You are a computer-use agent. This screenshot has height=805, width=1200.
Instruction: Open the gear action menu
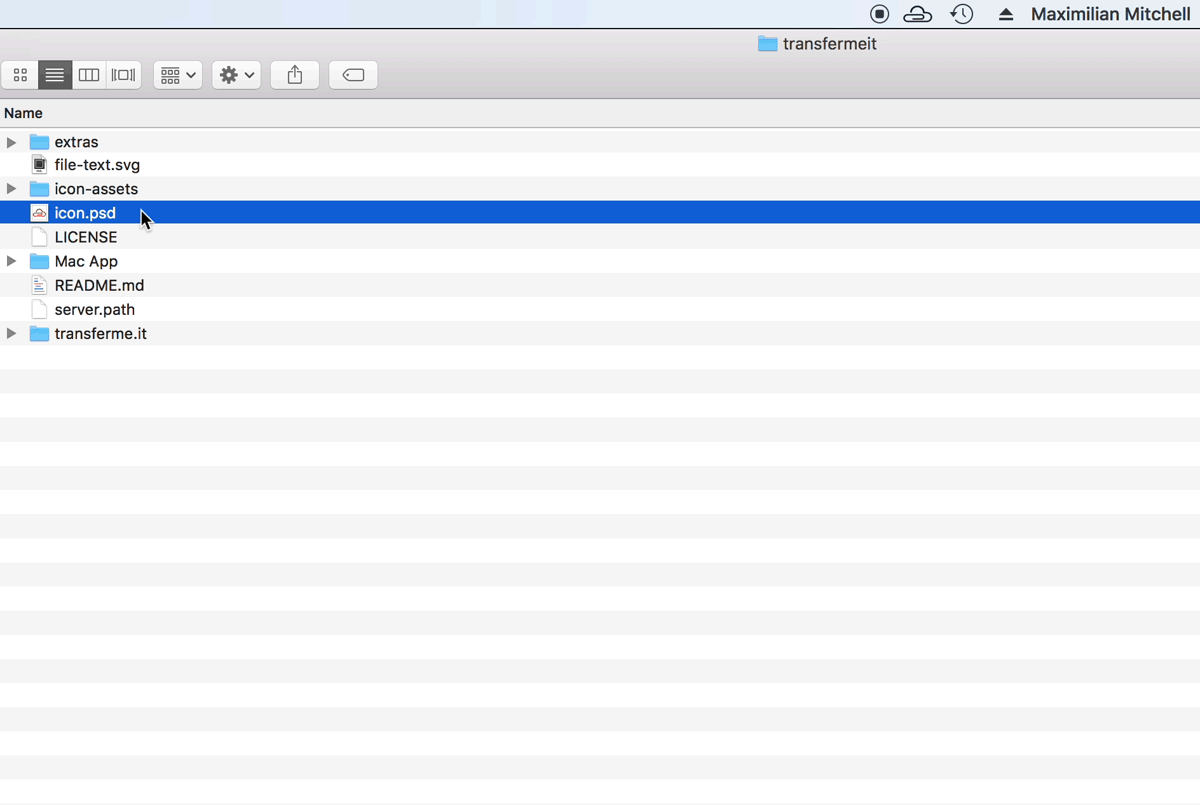(x=236, y=75)
